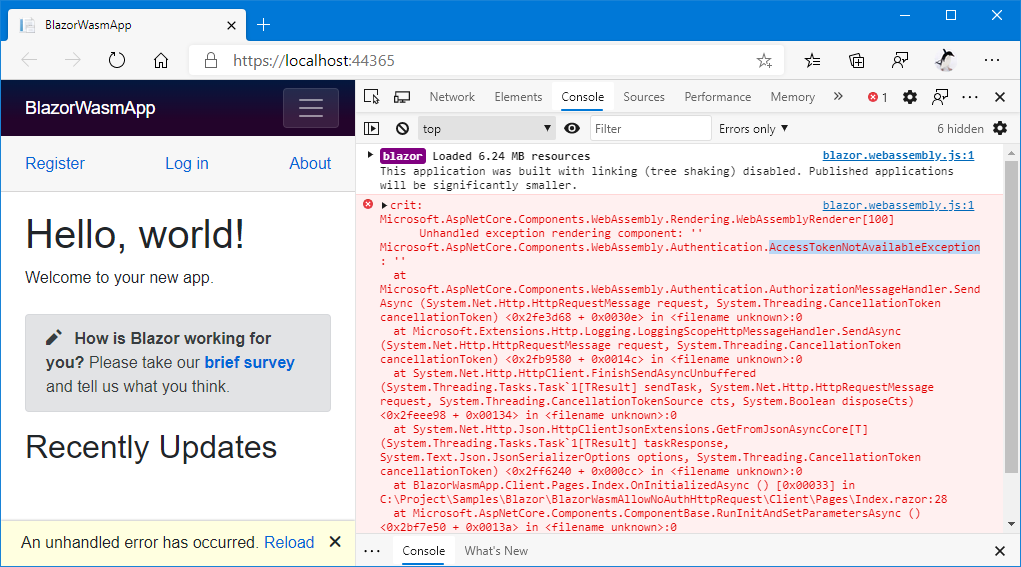Select the drawer Console tab
The image size is (1021, 567).
pos(423,551)
